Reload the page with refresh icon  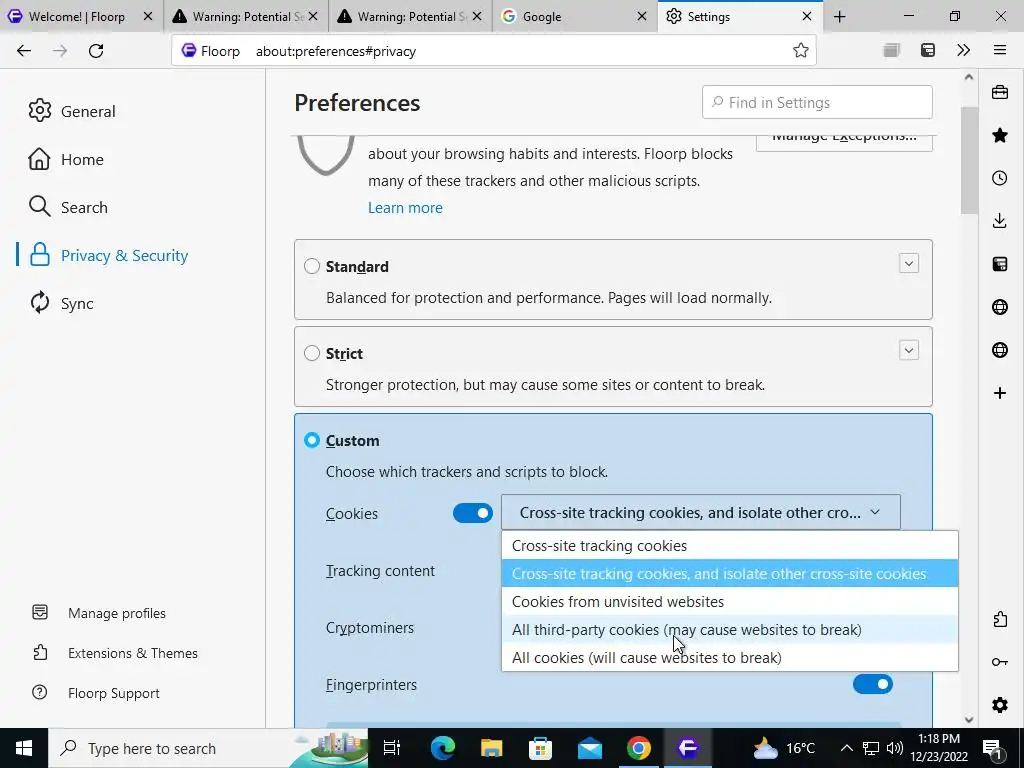click(x=96, y=51)
